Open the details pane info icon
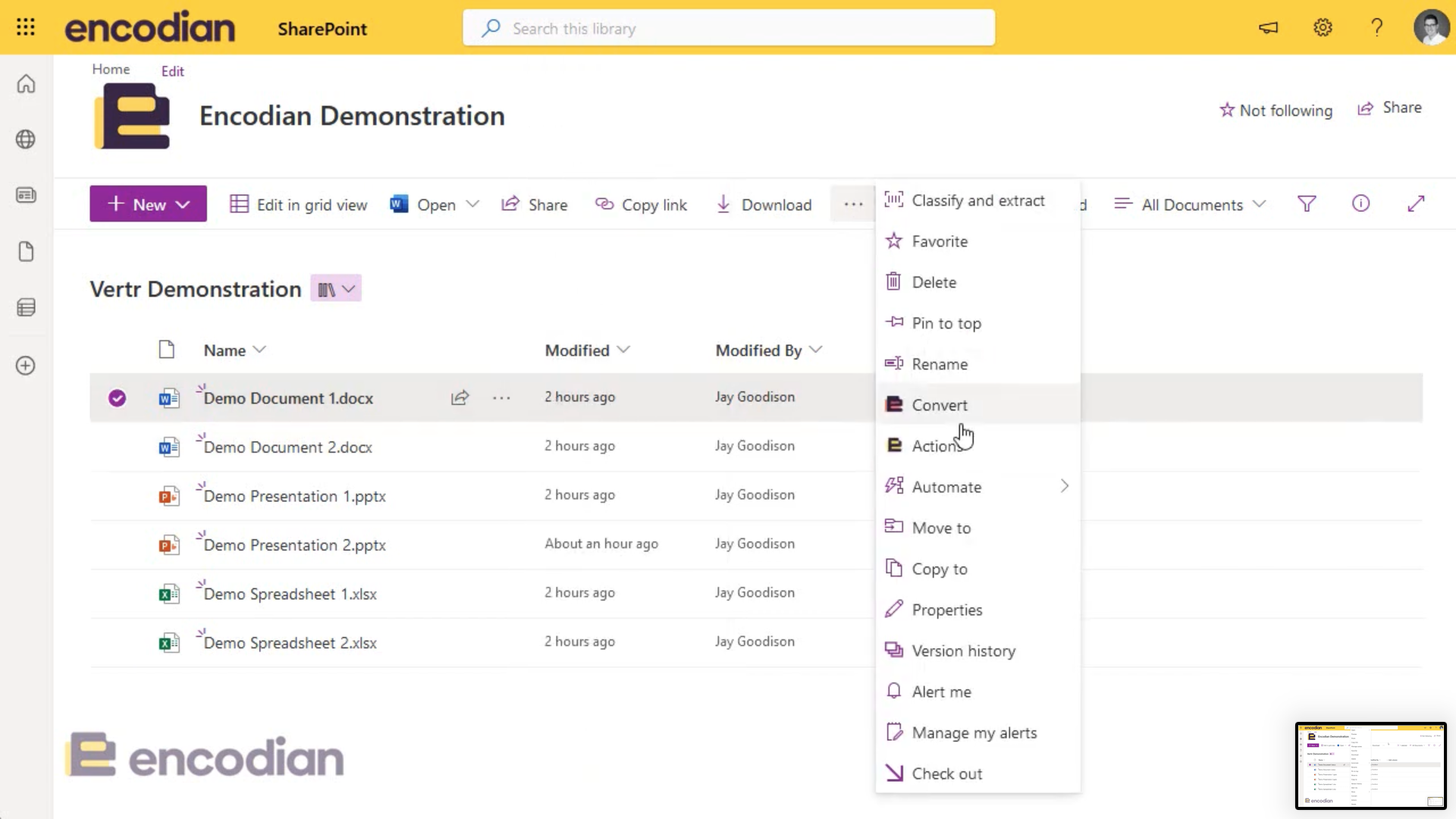Image resolution: width=1456 pixels, height=819 pixels. [1360, 204]
